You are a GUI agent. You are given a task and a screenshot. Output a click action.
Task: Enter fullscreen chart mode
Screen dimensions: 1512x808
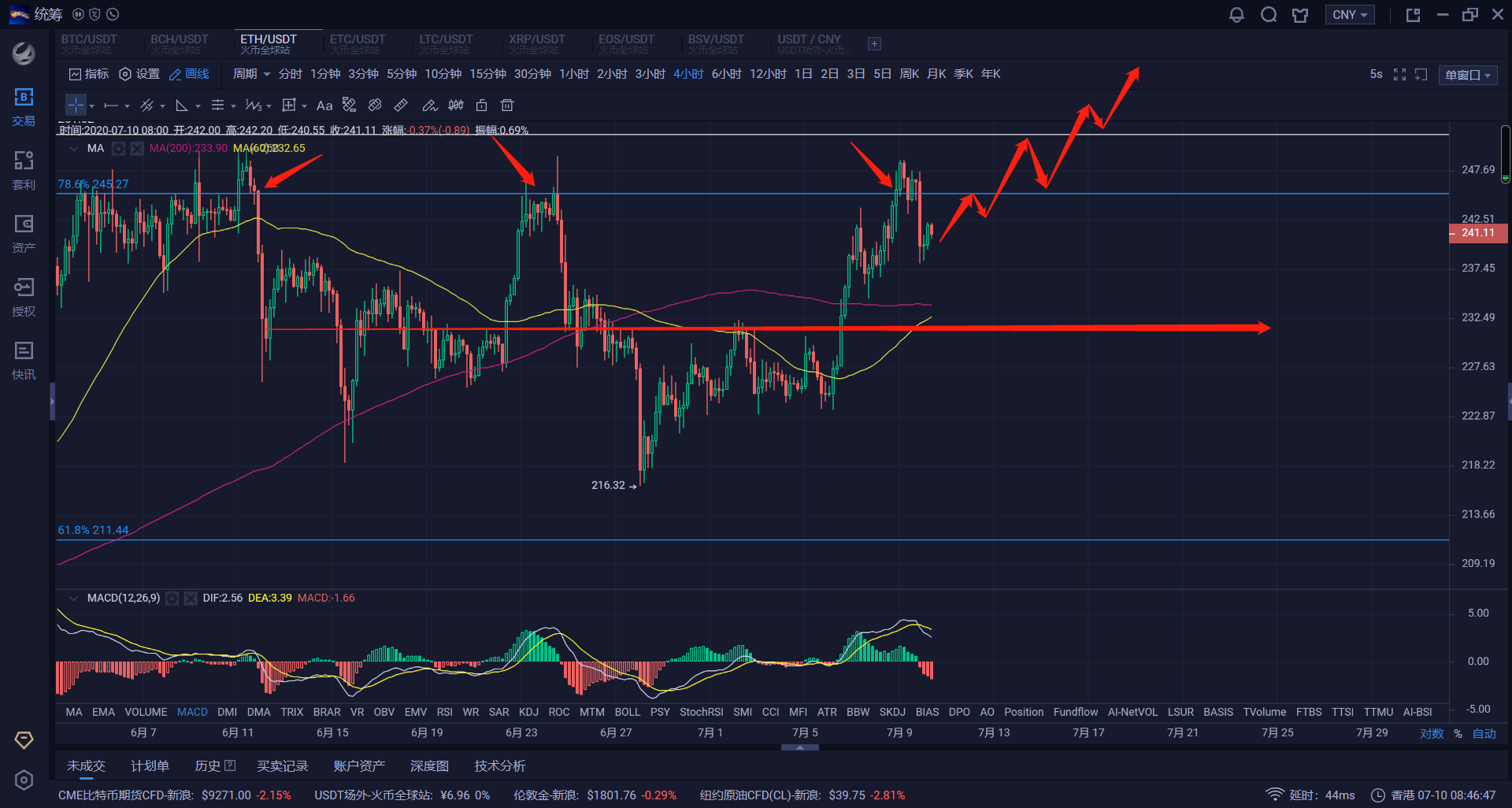point(1399,74)
